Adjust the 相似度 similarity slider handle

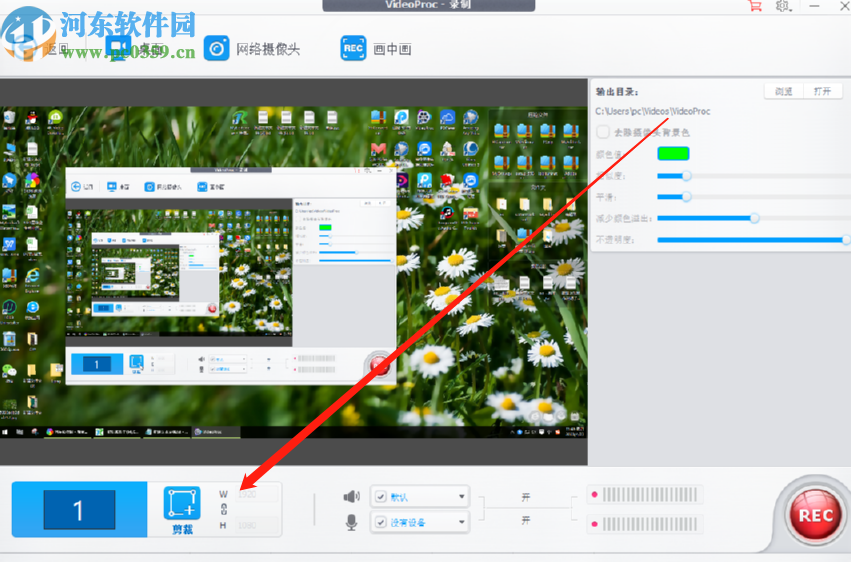687,176
